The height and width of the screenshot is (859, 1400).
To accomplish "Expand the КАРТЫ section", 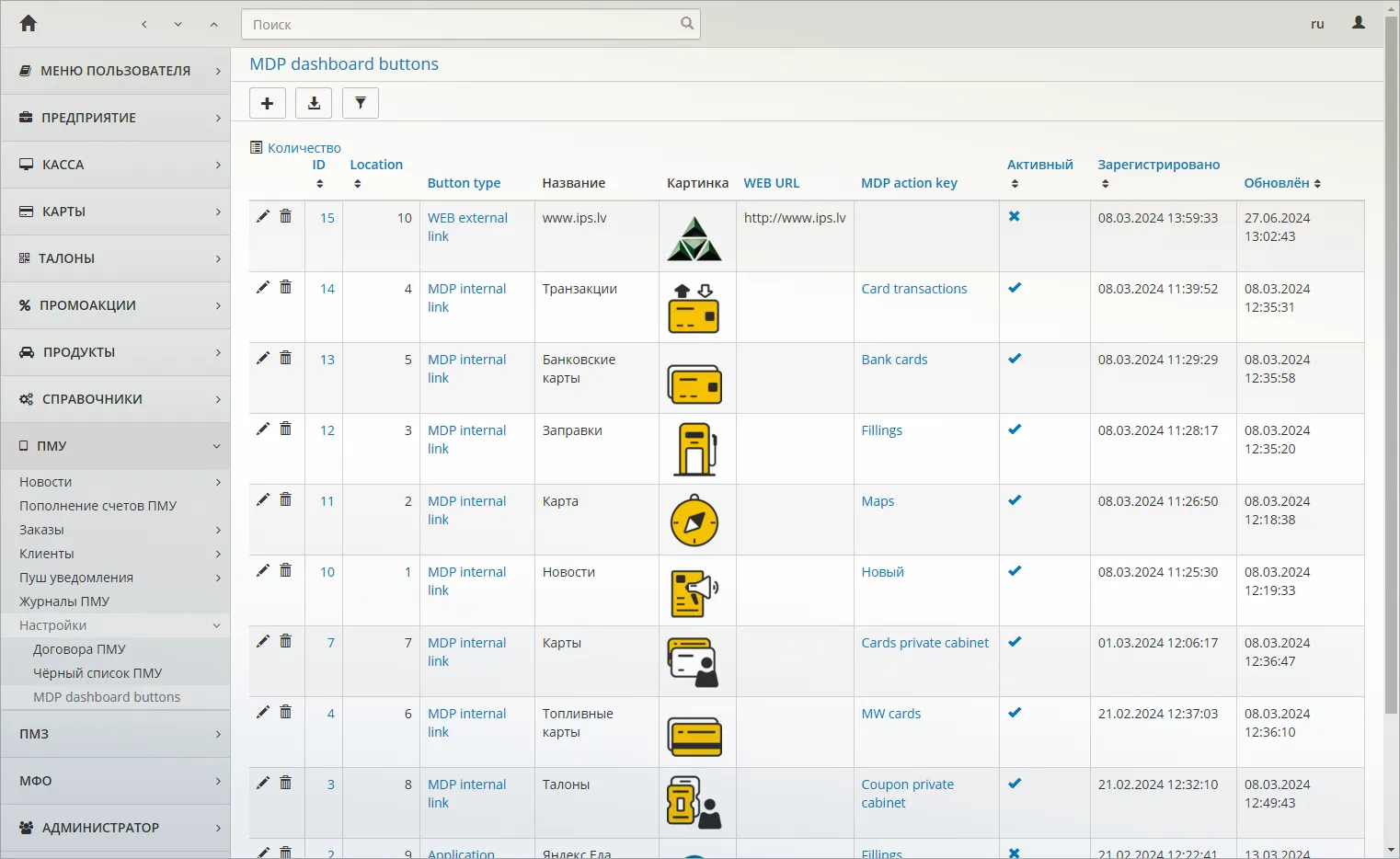I will [x=116, y=212].
